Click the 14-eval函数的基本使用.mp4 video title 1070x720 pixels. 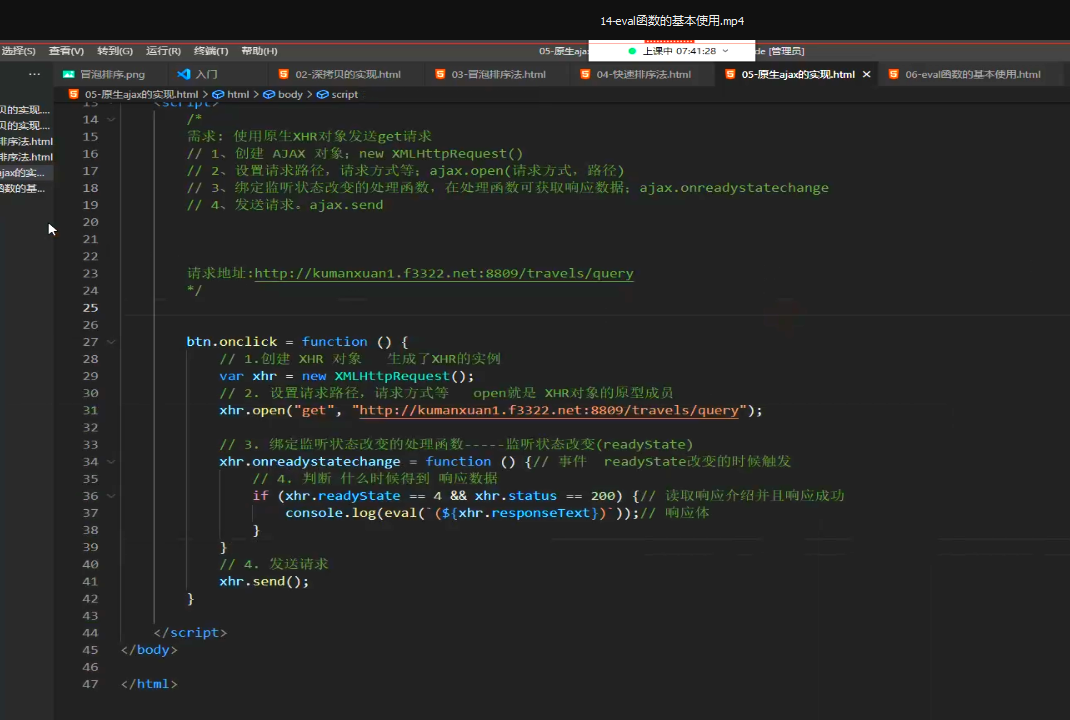coord(672,21)
